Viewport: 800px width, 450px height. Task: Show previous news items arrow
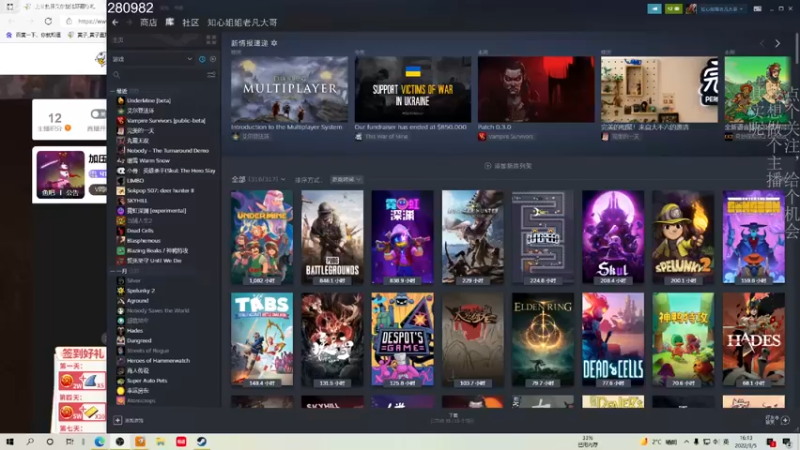762,44
